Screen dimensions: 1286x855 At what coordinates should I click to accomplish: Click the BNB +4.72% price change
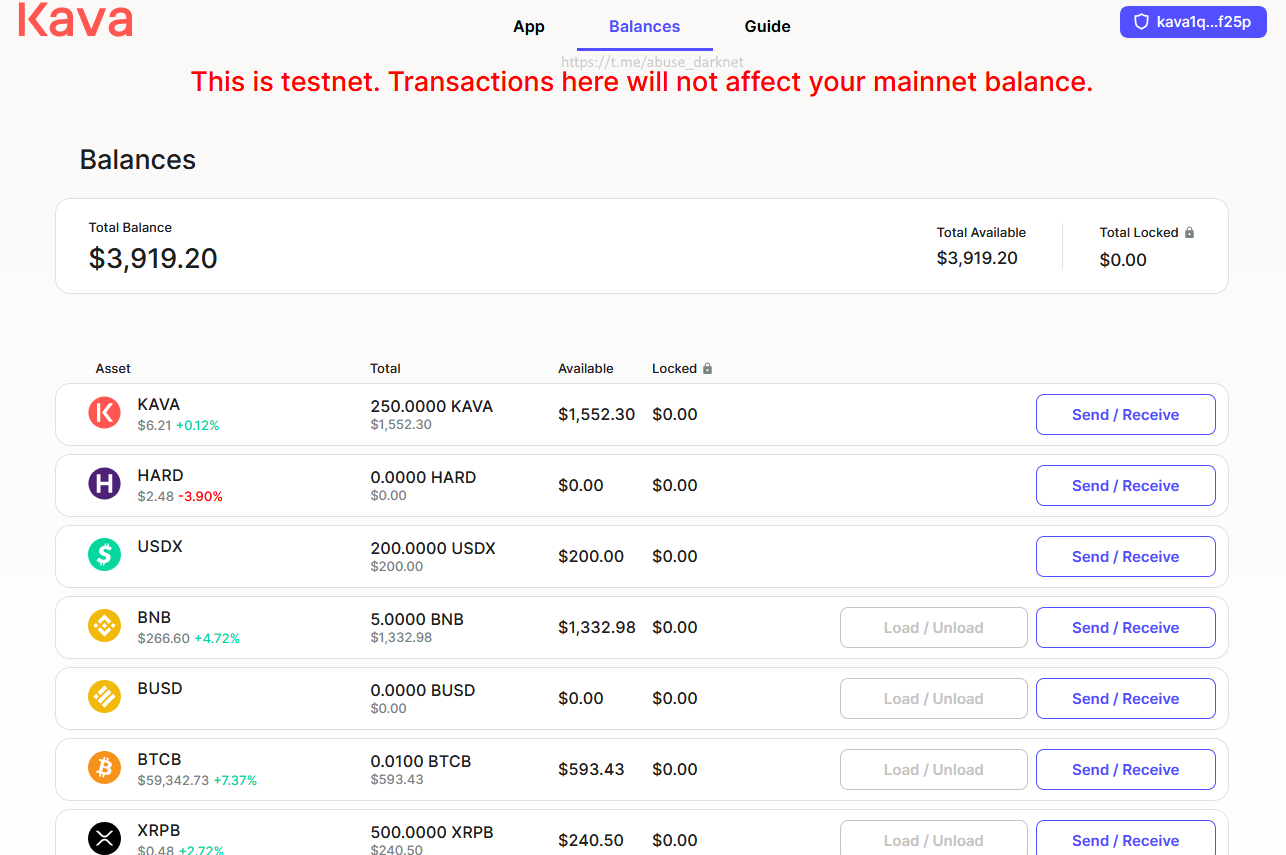[217, 638]
